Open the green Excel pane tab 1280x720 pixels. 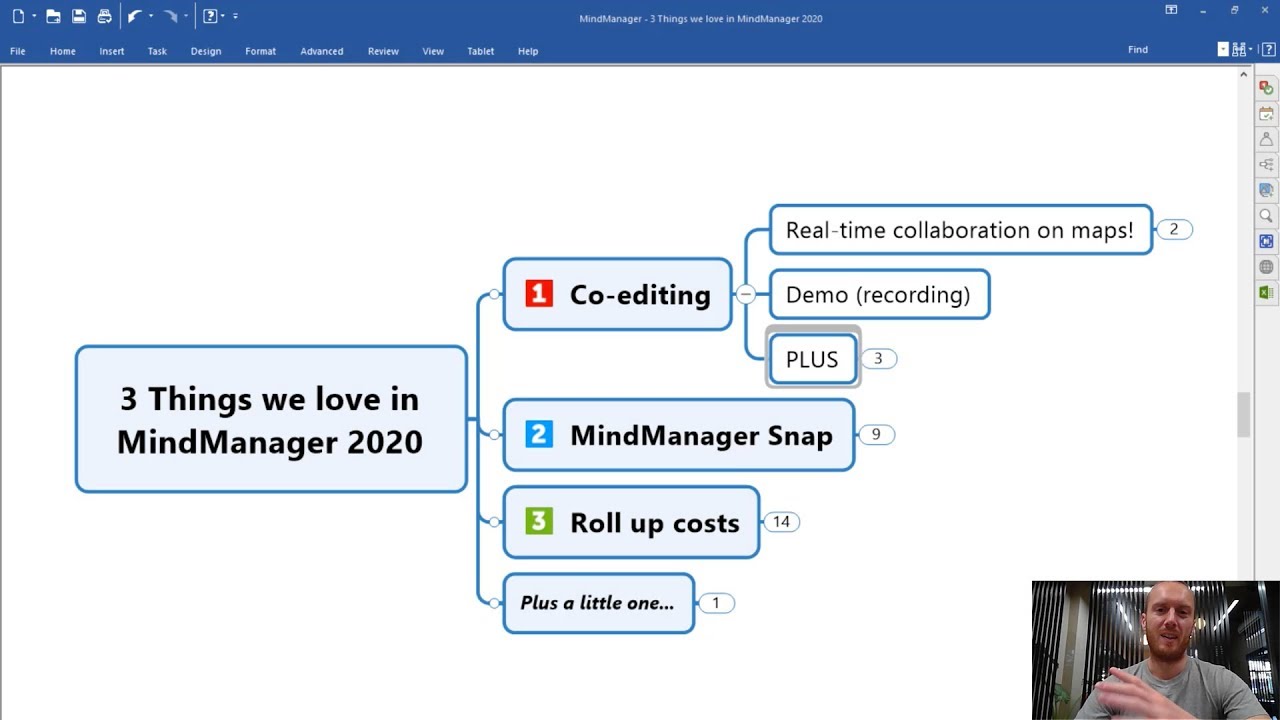1266,292
